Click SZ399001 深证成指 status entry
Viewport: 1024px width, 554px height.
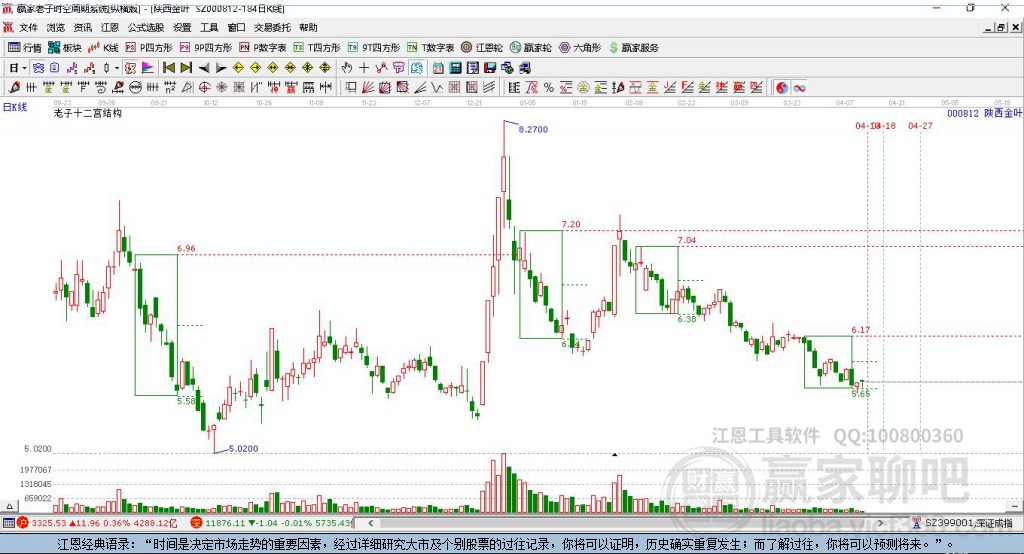(x=968, y=523)
